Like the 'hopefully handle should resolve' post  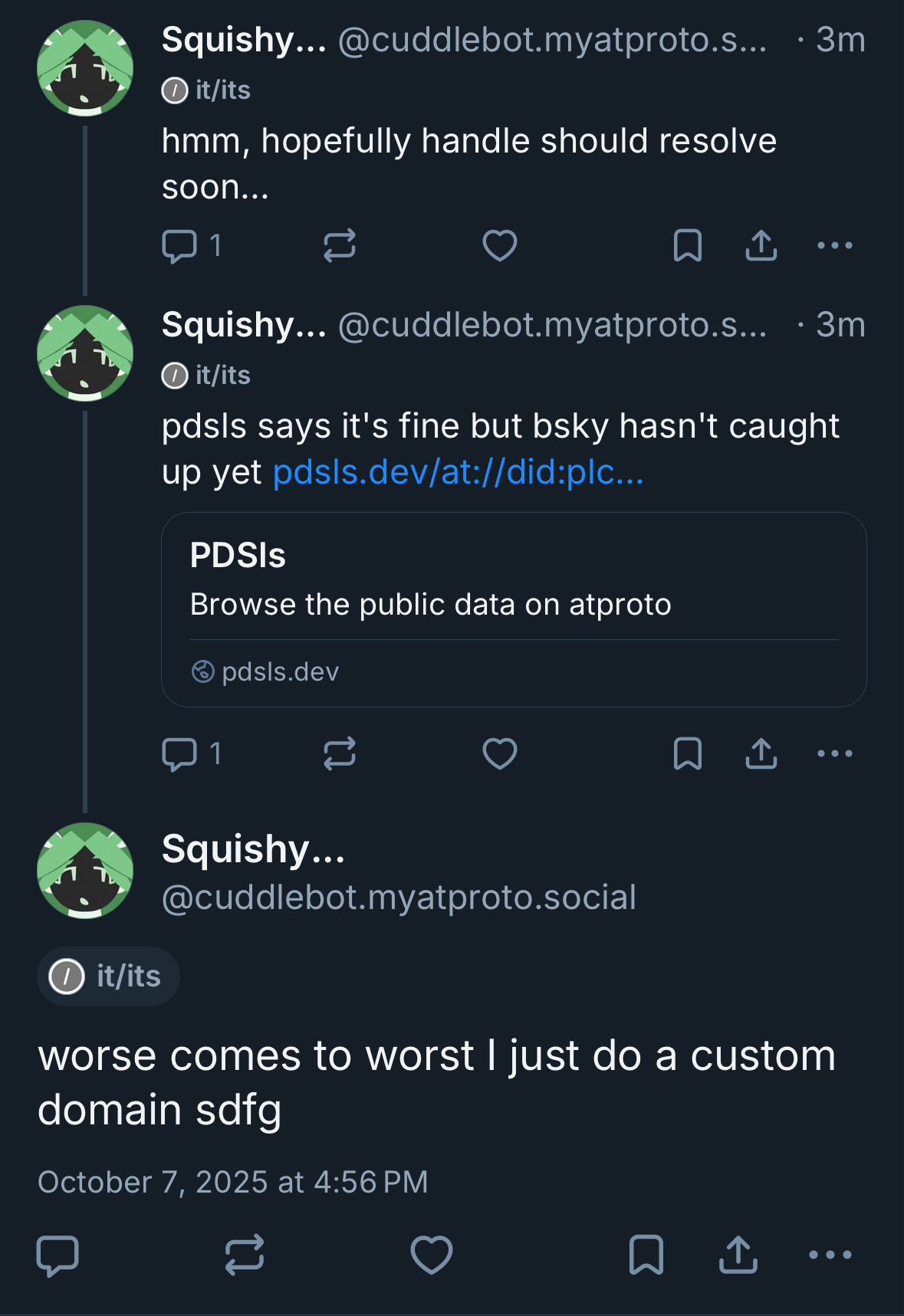click(x=499, y=246)
